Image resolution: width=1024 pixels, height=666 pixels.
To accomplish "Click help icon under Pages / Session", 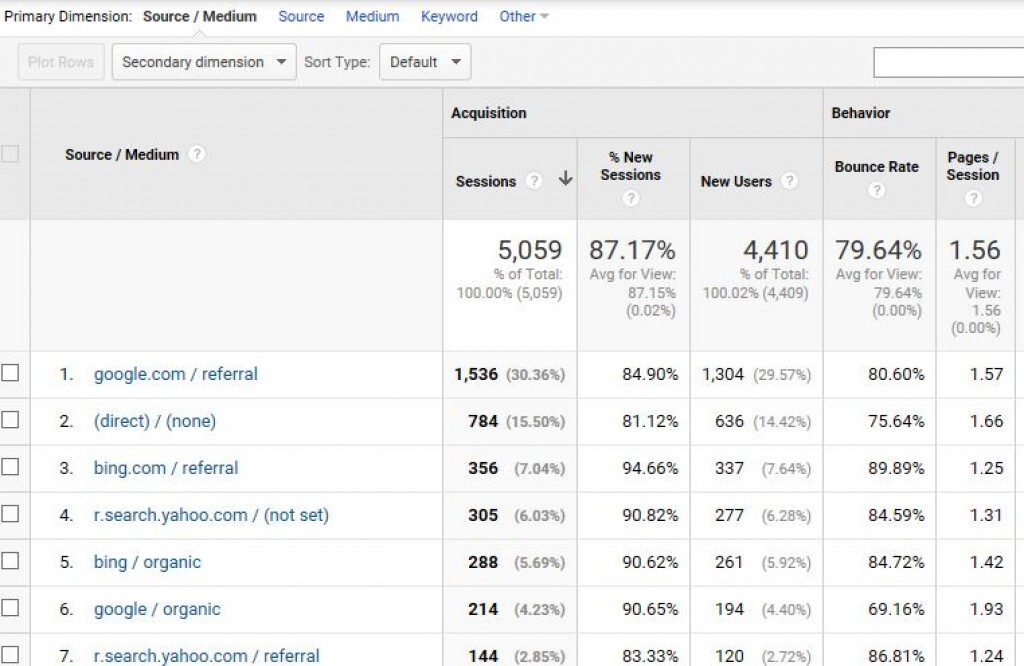I will pos(972,198).
